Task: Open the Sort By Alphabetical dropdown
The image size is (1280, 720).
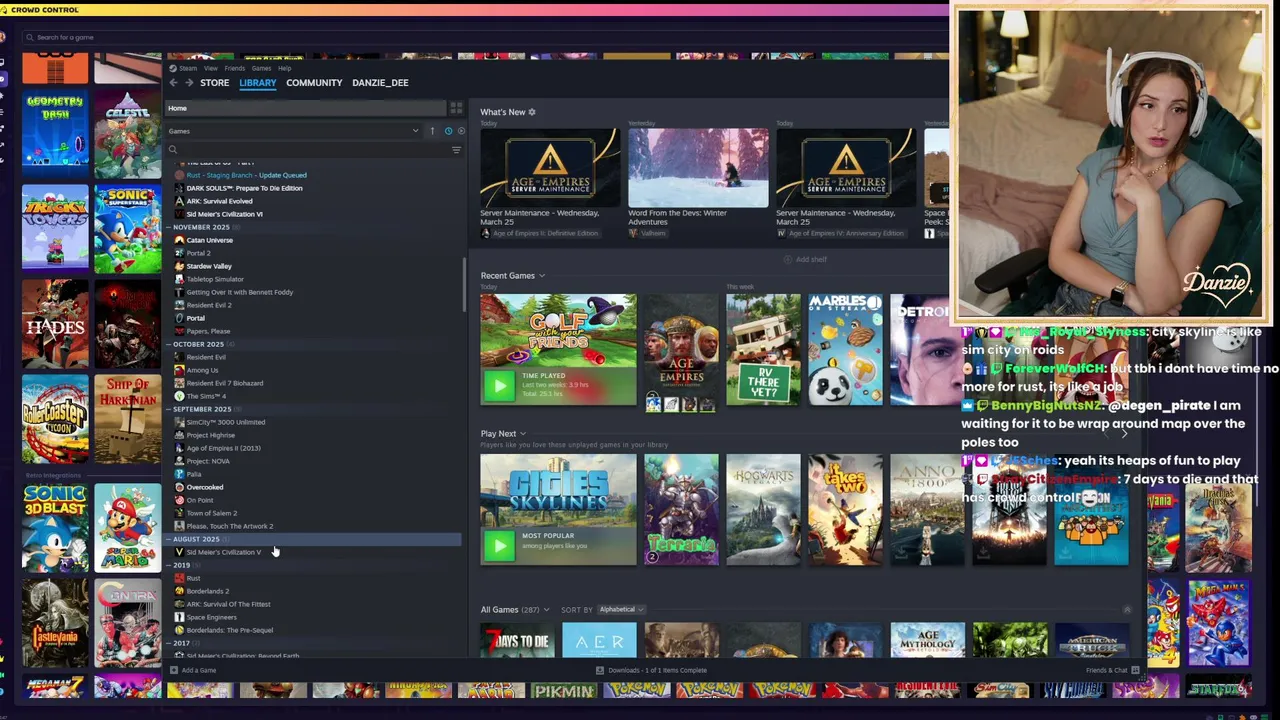Action: tap(621, 609)
